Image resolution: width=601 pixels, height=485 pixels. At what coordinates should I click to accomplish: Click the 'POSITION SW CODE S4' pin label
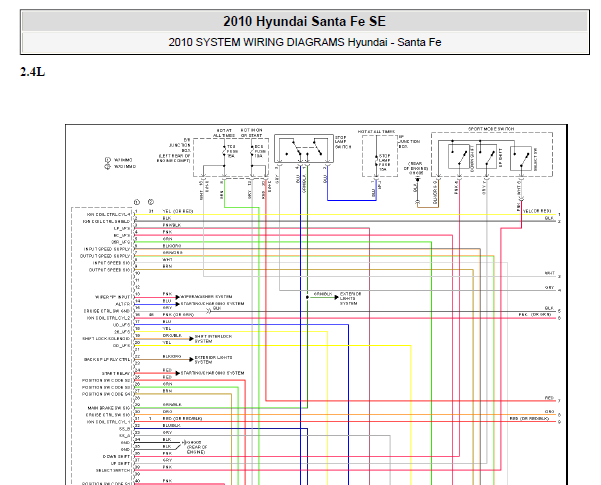tap(107, 394)
